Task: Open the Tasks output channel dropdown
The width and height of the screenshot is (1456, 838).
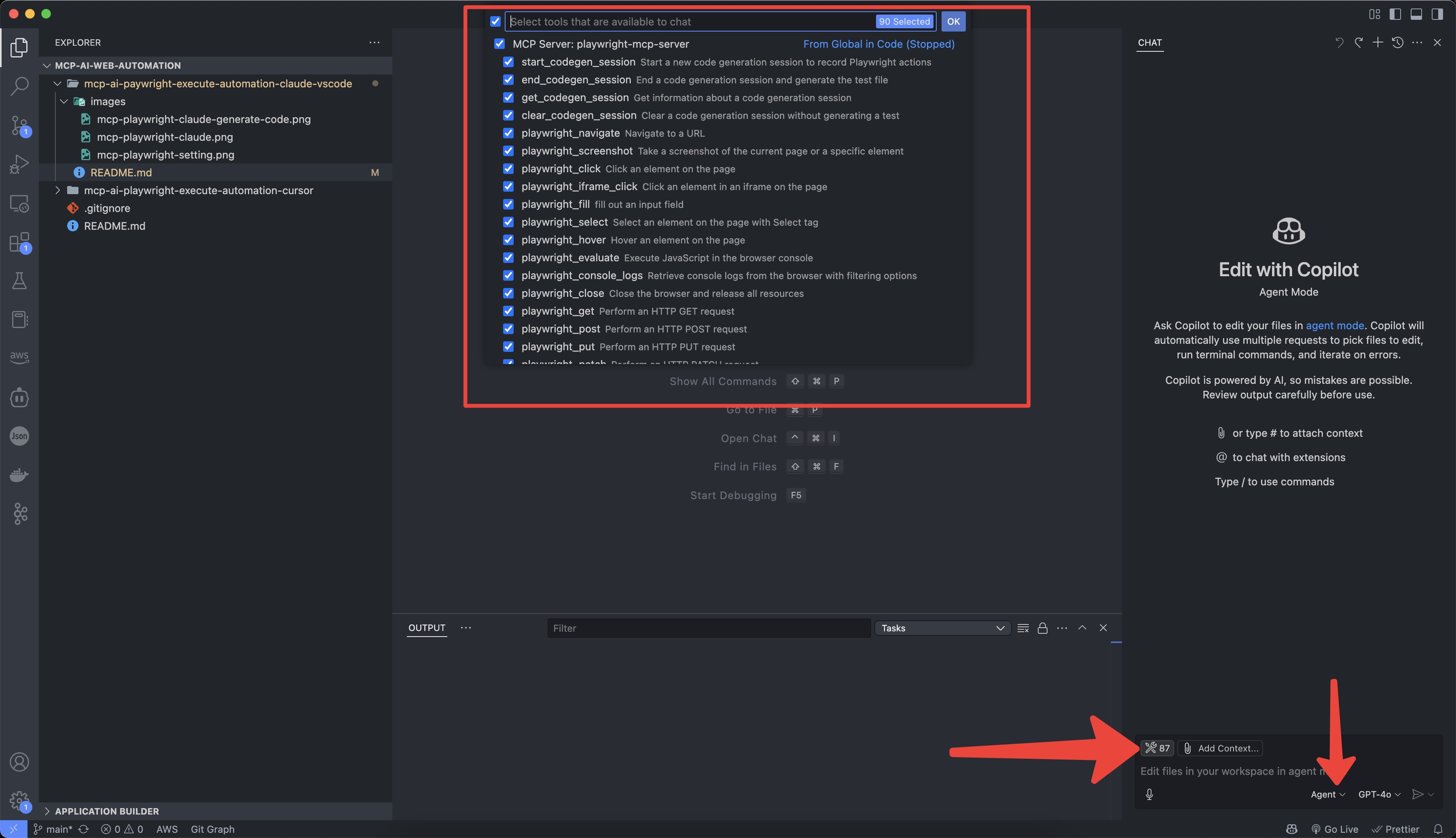Action: (942, 628)
